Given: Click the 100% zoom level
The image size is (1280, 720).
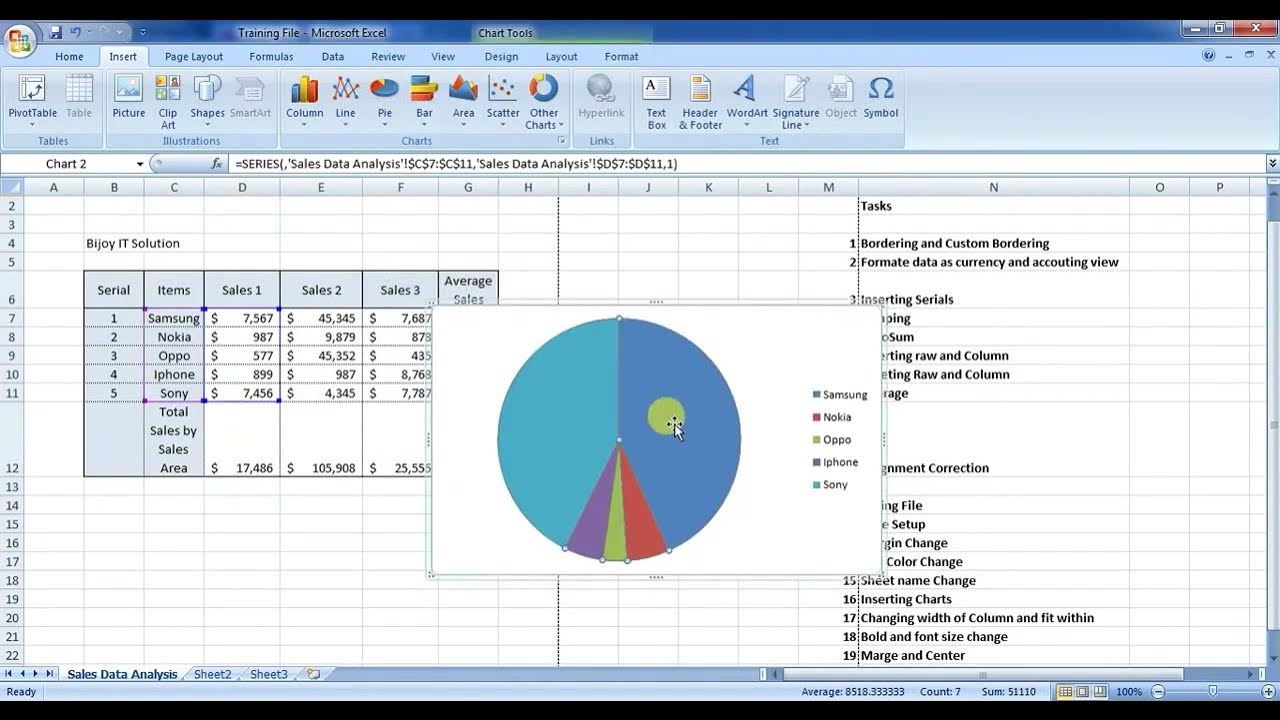Looking at the screenshot, I should click(1128, 692).
